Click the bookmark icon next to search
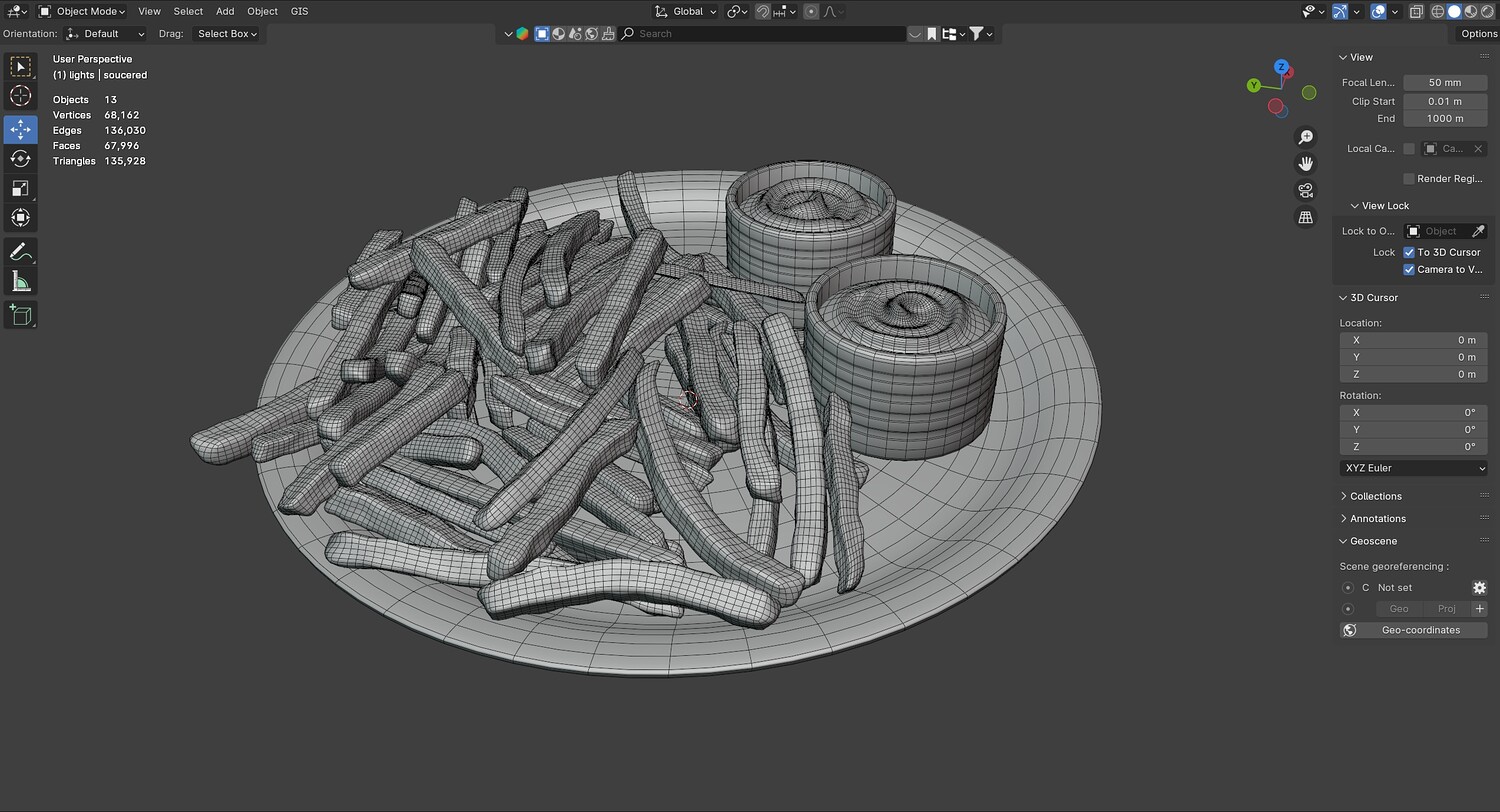 click(931, 34)
